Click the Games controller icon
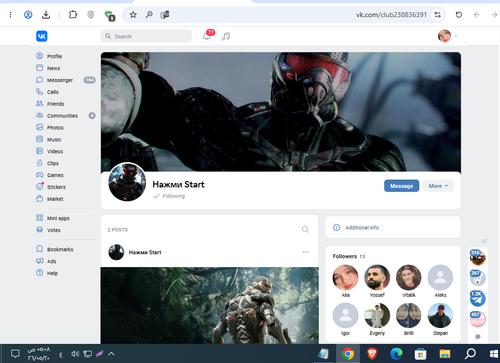 [39, 175]
